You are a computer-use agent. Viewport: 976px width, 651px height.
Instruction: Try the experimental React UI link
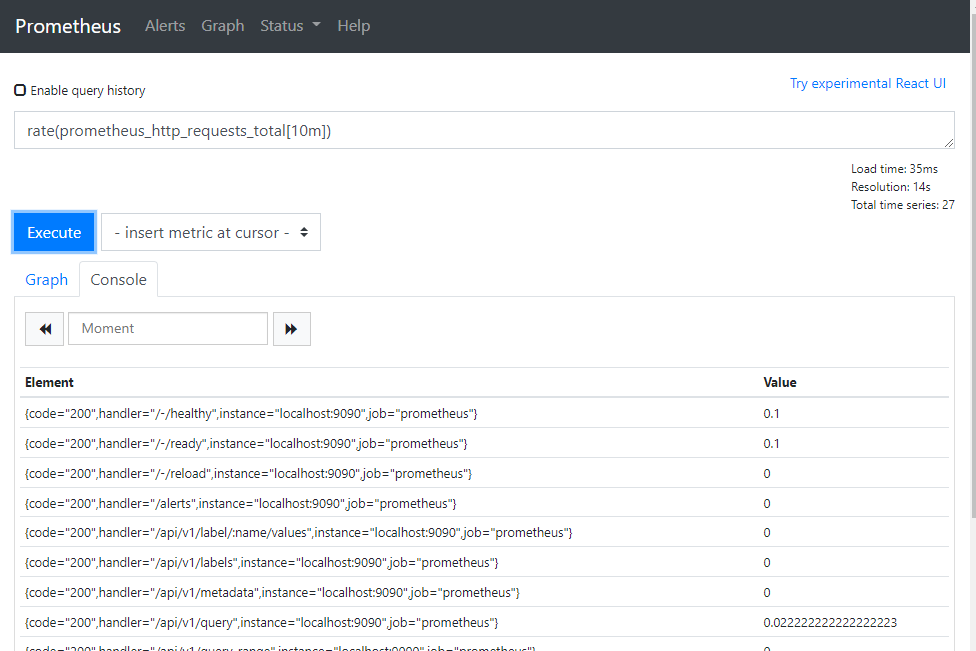click(x=867, y=83)
